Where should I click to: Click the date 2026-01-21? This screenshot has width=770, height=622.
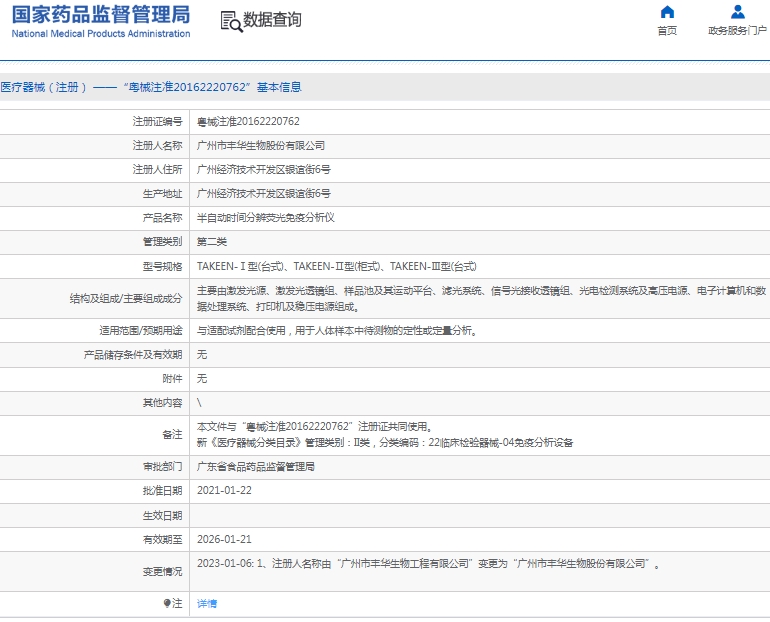pyautogui.click(x=224, y=539)
